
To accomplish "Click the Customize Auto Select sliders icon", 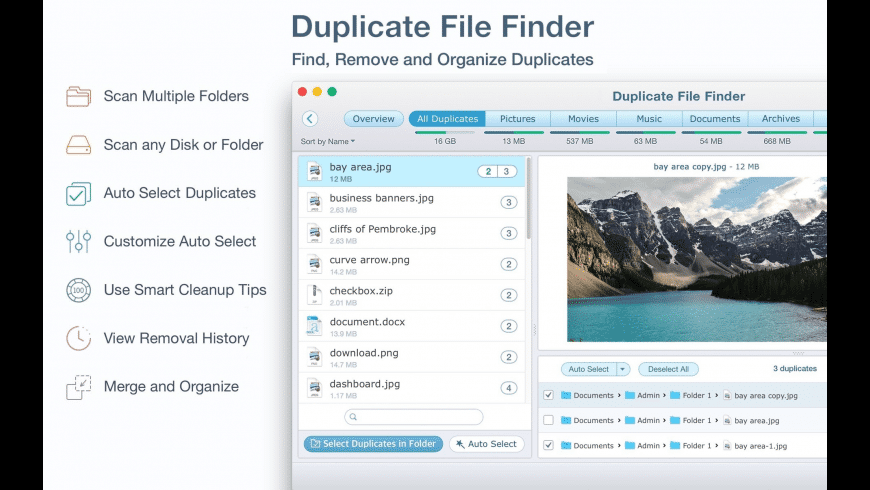I will coord(78,241).
